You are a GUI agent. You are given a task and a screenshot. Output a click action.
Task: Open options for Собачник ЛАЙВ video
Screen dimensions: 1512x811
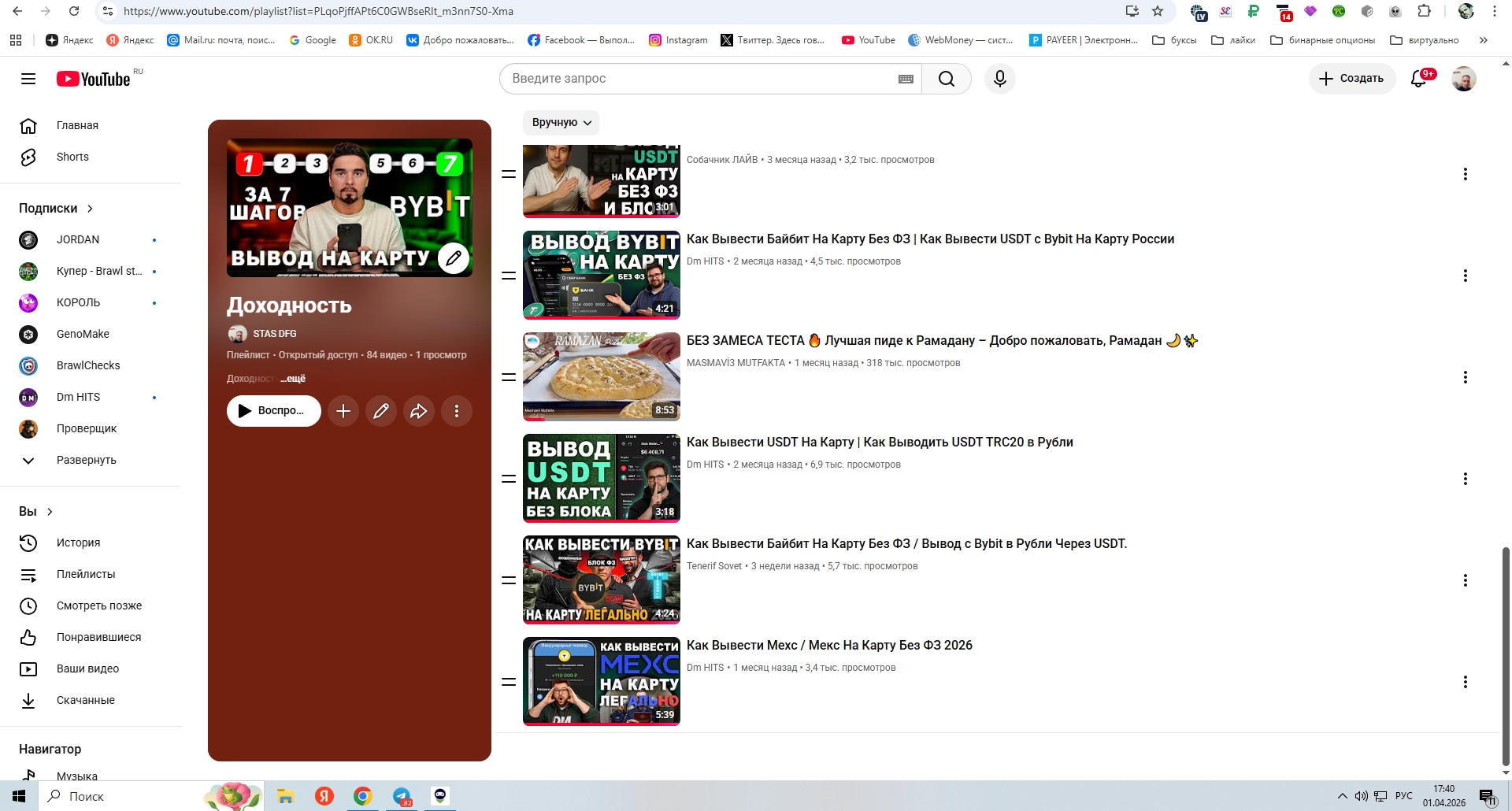pyautogui.click(x=1466, y=174)
